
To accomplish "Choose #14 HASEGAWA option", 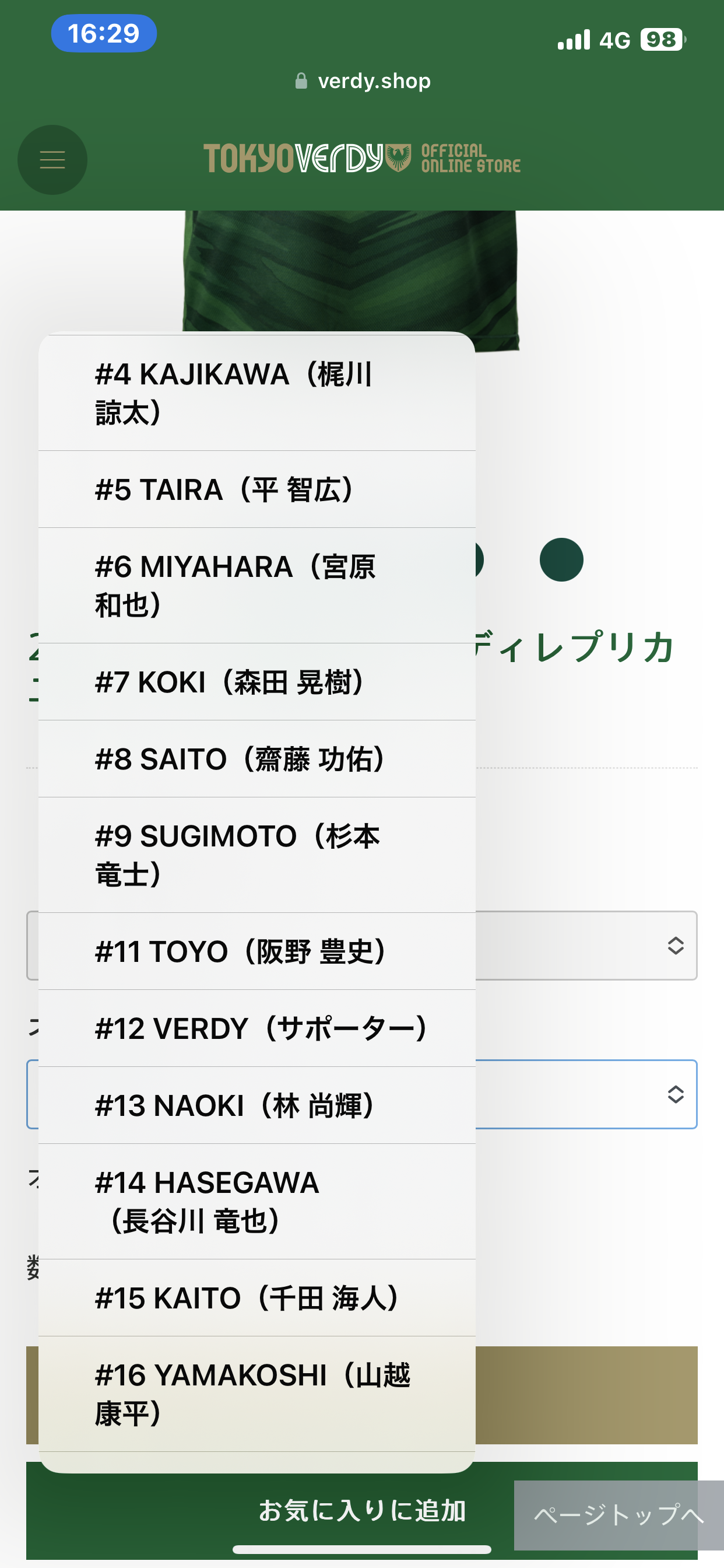I will coord(256,1202).
